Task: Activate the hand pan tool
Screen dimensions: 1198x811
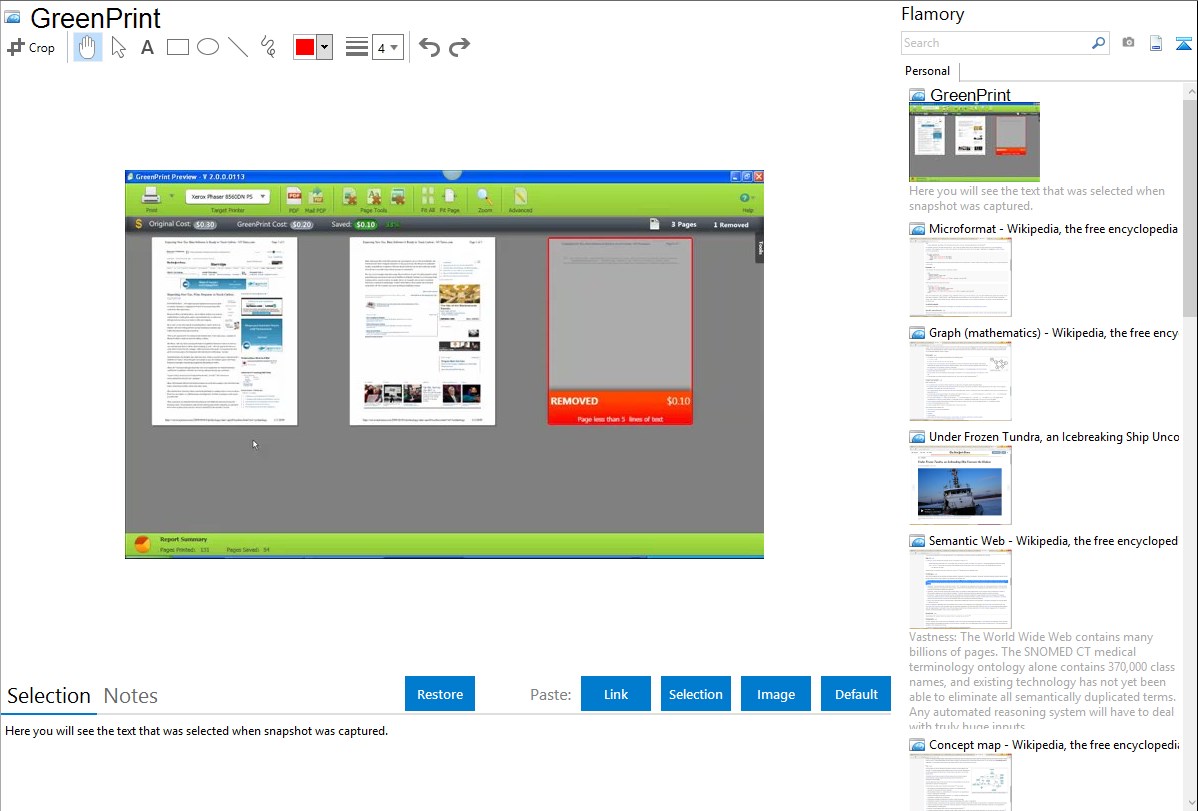Action: coord(88,47)
